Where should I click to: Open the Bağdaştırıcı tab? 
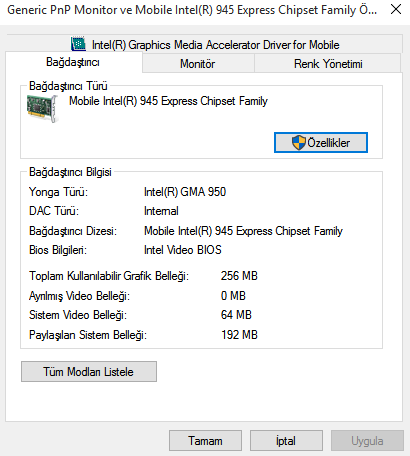click(73, 62)
